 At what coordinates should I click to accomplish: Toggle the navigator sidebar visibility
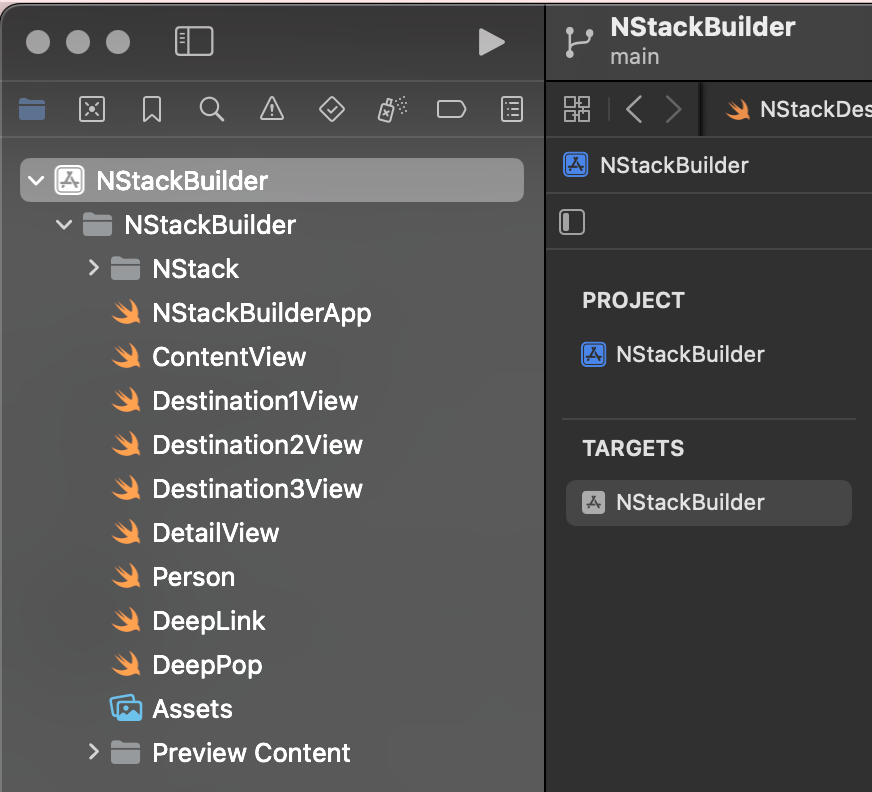tap(194, 41)
